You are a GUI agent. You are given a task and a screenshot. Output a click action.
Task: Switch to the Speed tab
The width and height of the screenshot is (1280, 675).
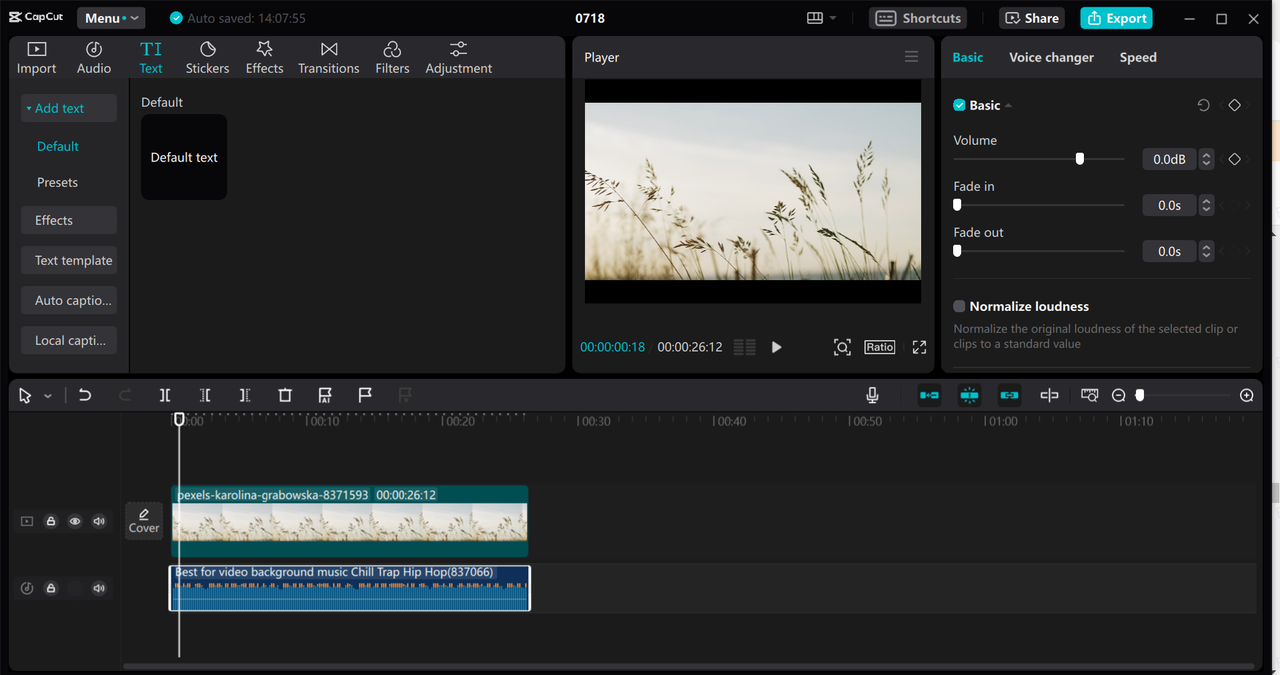tap(1138, 57)
